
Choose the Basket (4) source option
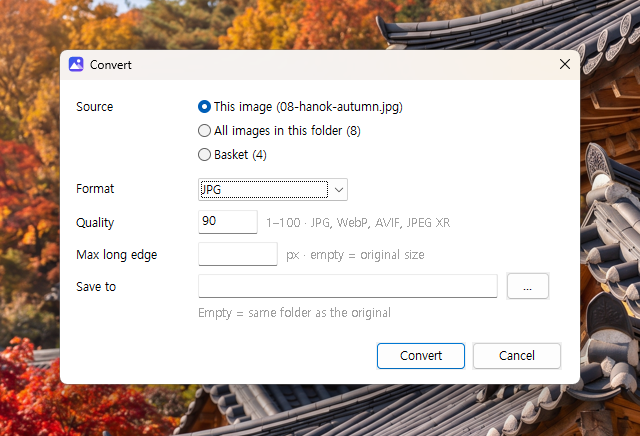pos(232,155)
